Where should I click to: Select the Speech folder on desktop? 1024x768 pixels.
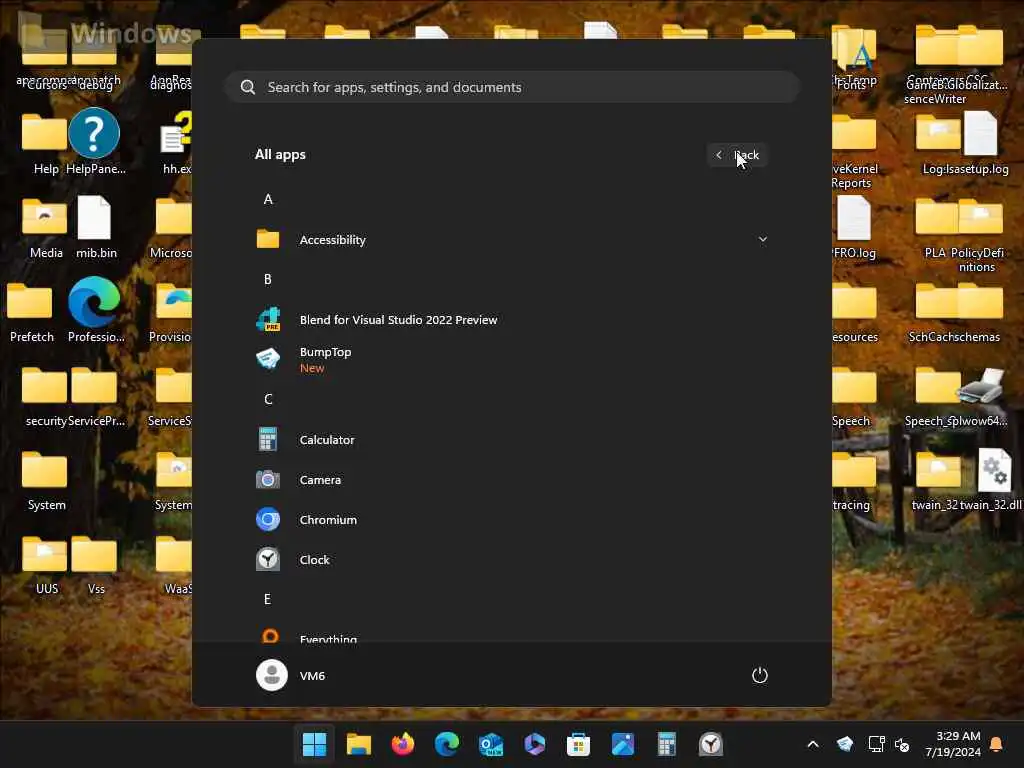pos(853,396)
